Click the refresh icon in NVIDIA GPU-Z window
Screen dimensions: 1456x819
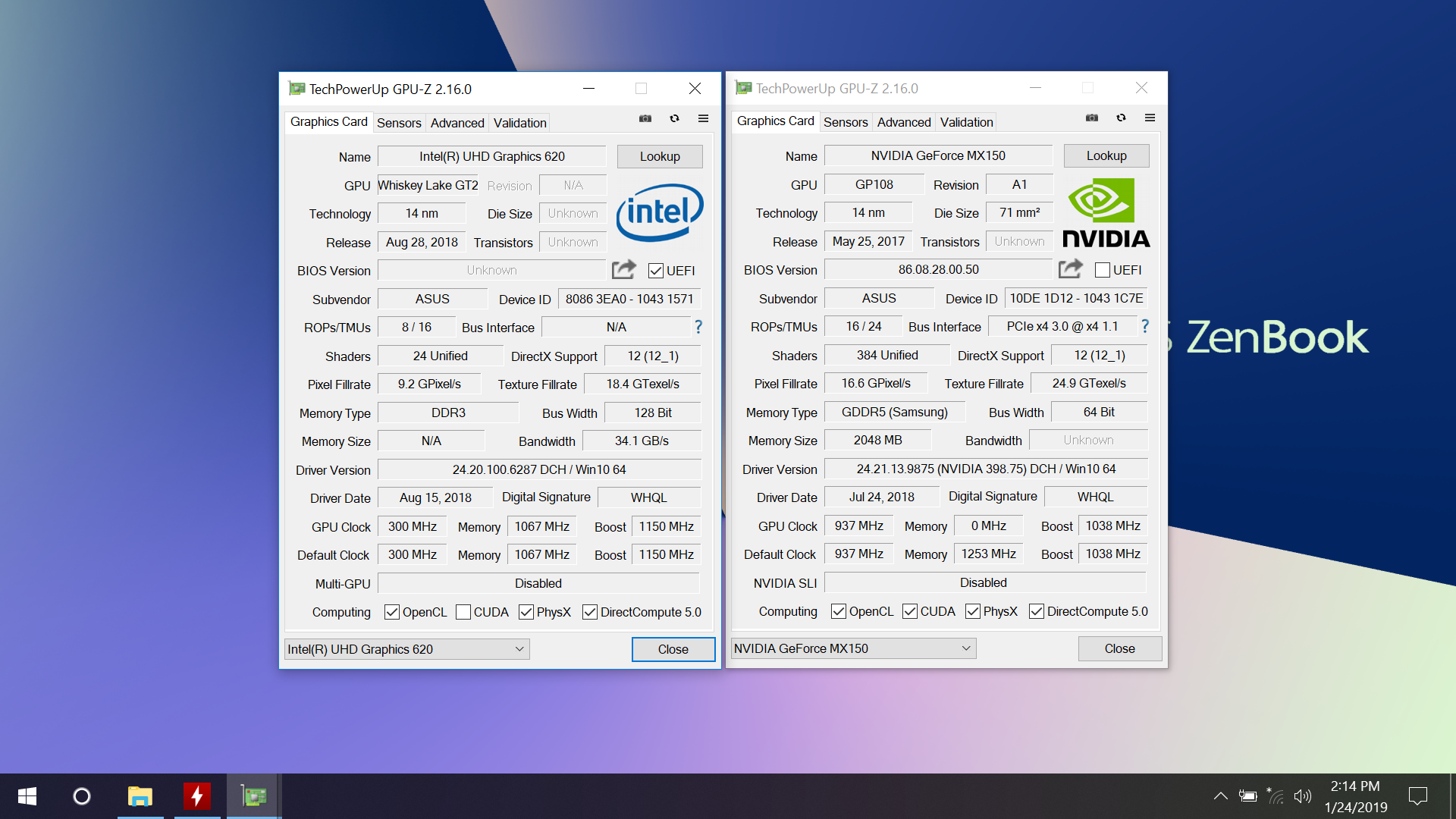tap(1121, 118)
